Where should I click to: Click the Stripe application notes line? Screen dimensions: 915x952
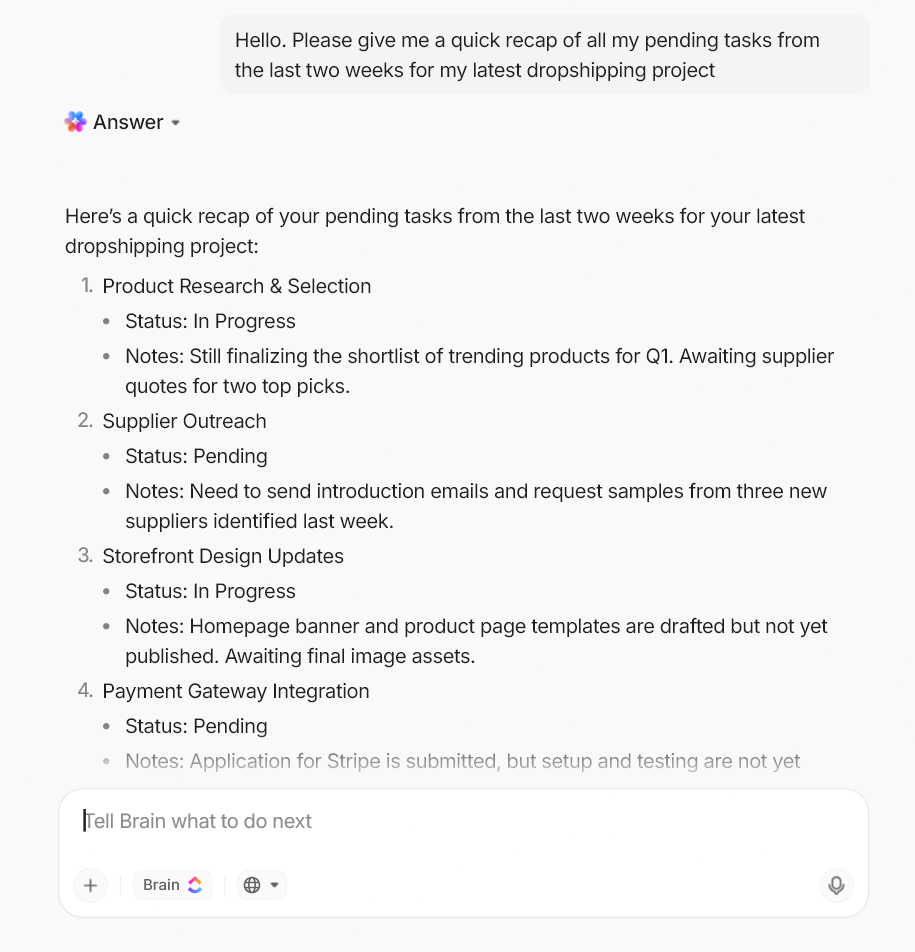click(x=462, y=761)
